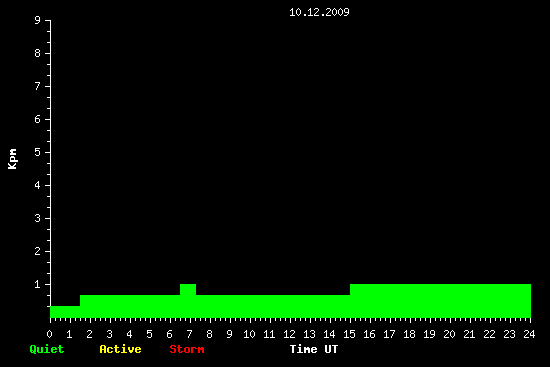This screenshot has height=367, width=550.
Task: Click the y-axis label 9
Action: point(38,20)
